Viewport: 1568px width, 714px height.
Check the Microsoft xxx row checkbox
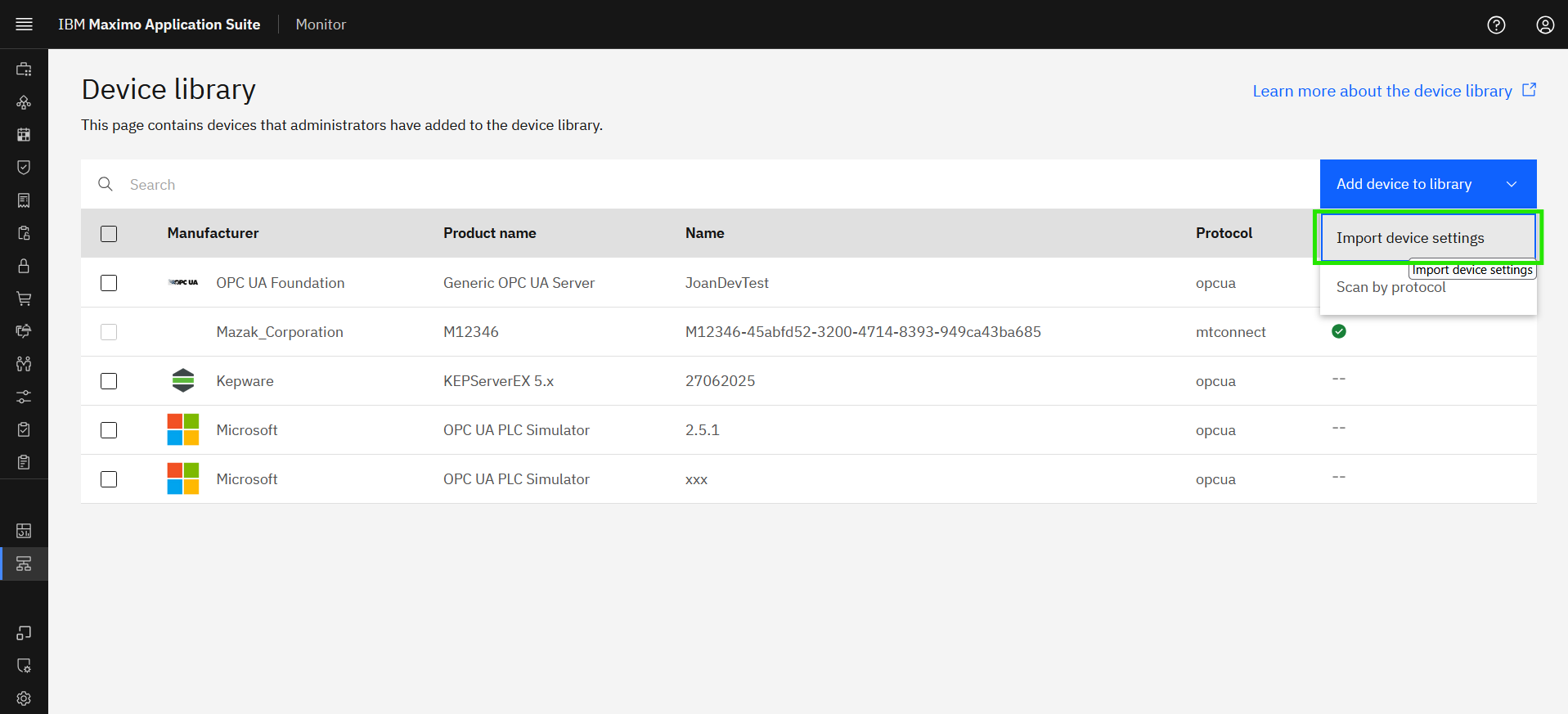tap(109, 479)
